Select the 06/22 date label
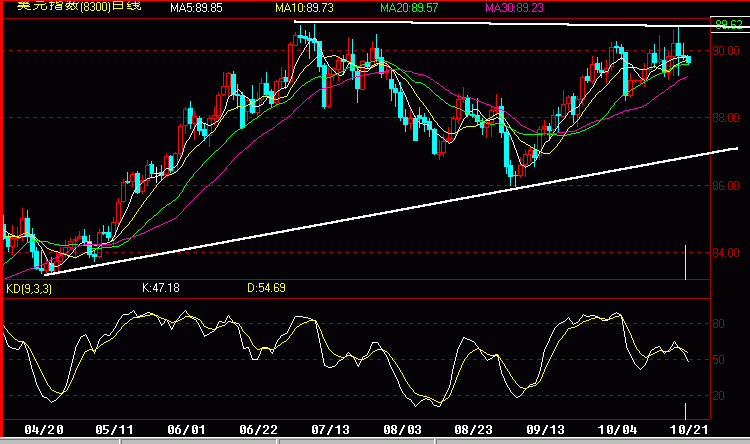 point(258,430)
